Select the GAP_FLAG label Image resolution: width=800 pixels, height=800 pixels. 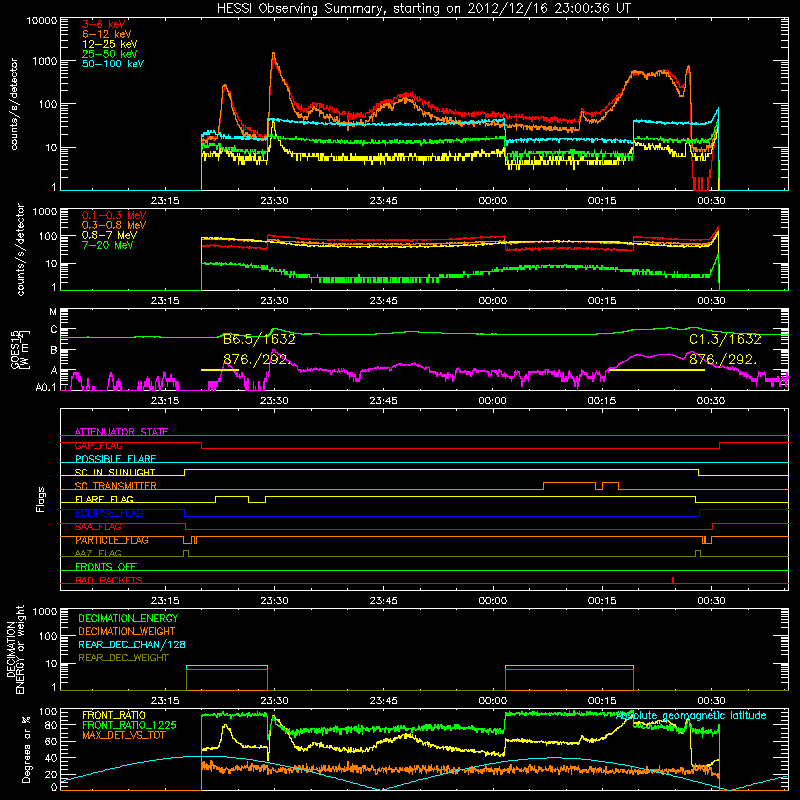coord(98,445)
